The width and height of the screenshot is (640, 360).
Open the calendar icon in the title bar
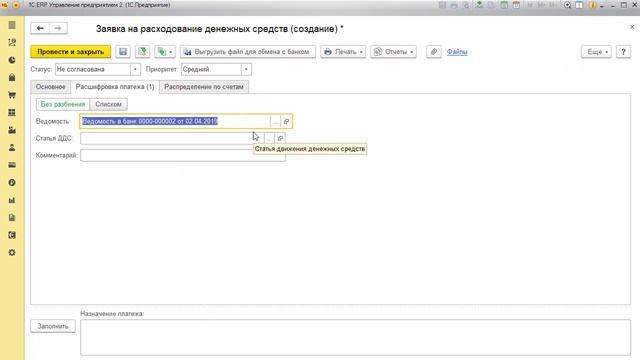516,5
